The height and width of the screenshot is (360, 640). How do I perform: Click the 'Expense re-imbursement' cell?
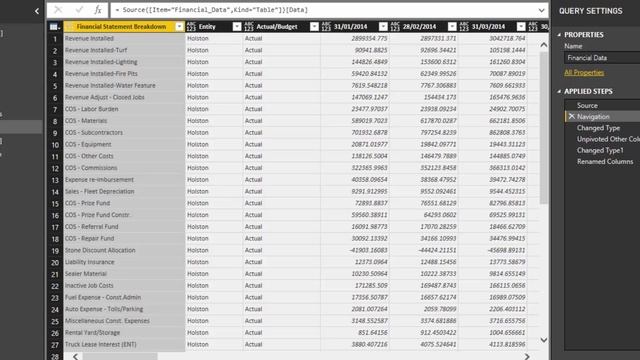click(124, 180)
